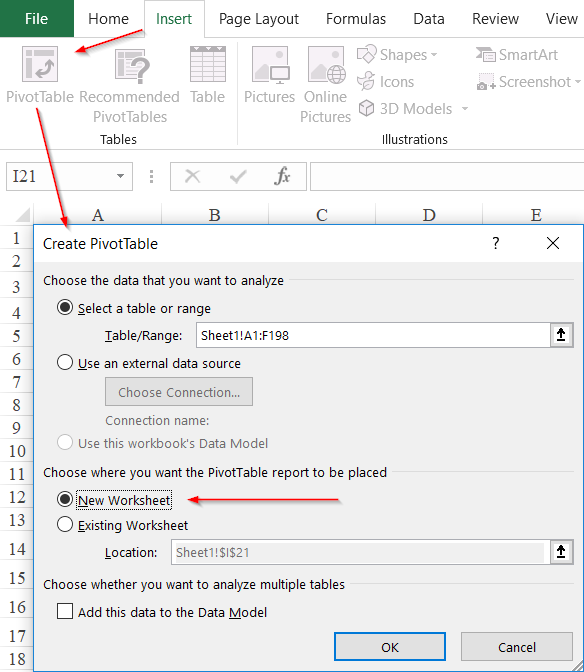Image resolution: width=584 pixels, height=672 pixels.
Task: Select the Insert tab
Action: [174, 19]
